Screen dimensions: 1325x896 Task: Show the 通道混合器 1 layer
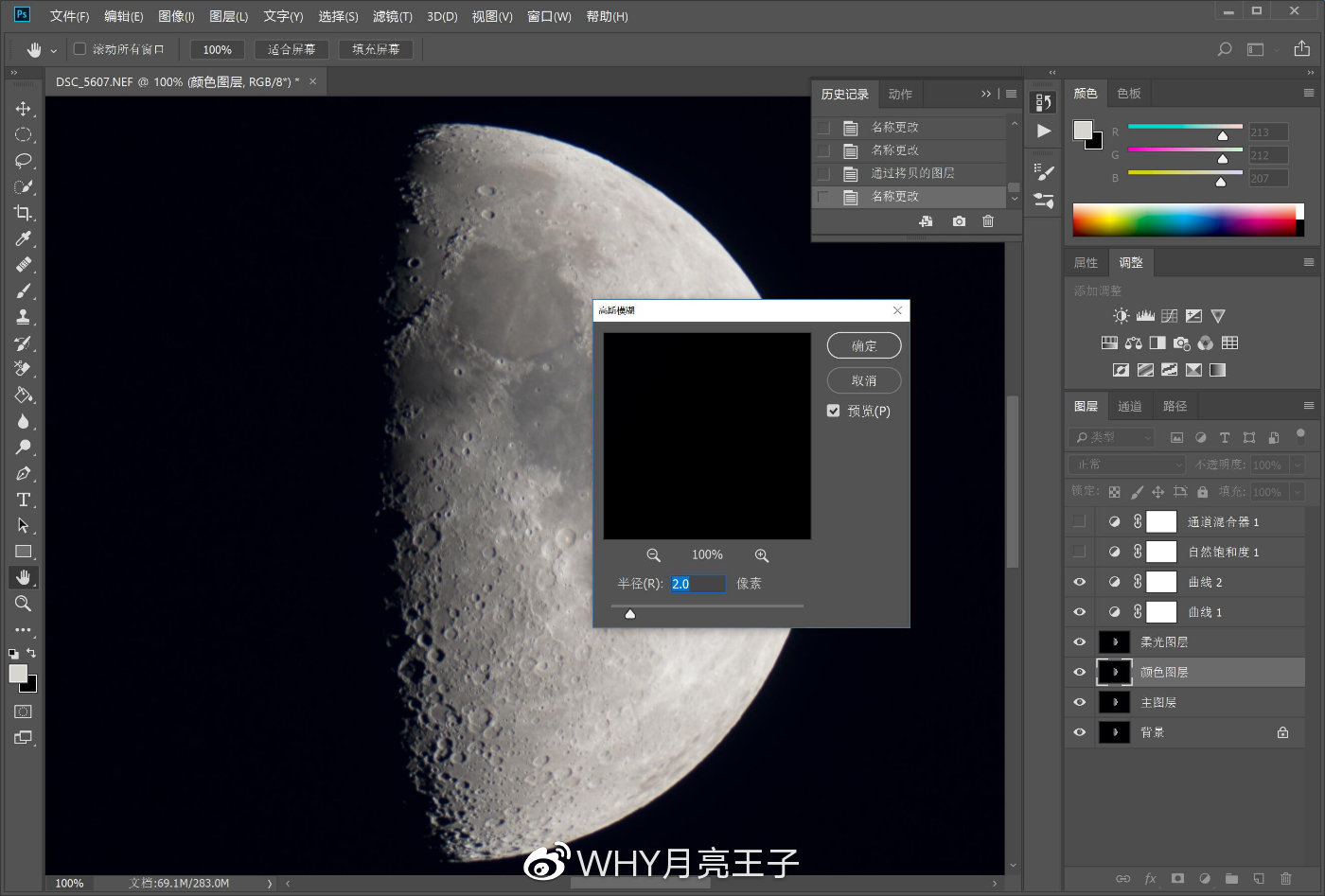tap(1079, 521)
